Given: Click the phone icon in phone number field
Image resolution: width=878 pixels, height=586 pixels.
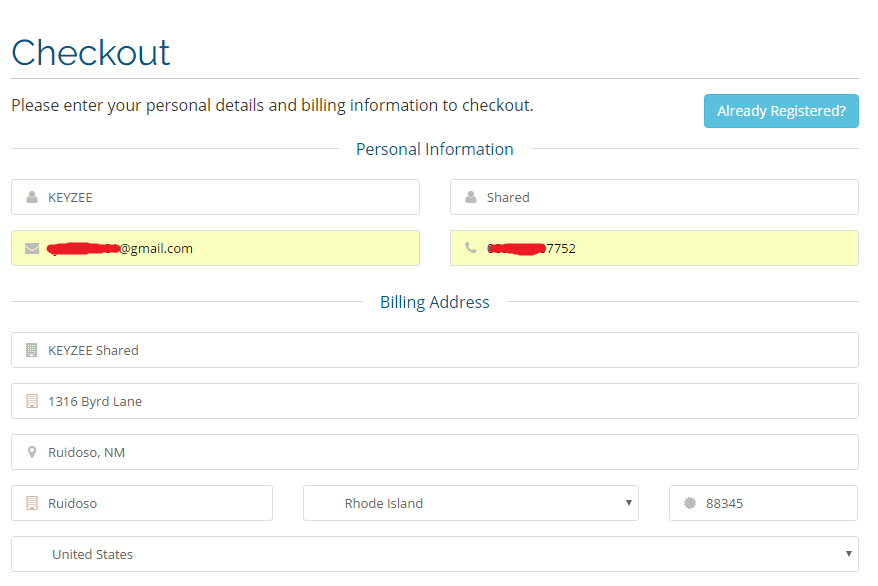Looking at the screenshot, I should pyautogui.click(x=471, y=248).
